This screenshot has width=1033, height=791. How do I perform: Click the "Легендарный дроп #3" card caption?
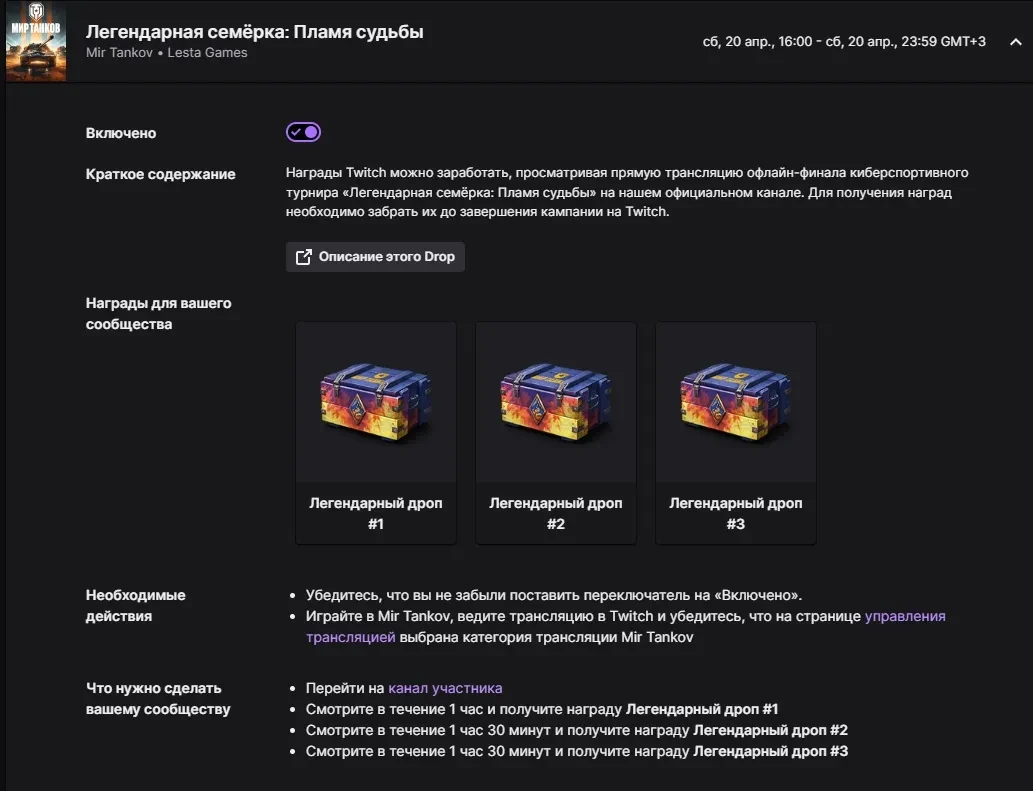pos(736,513)
